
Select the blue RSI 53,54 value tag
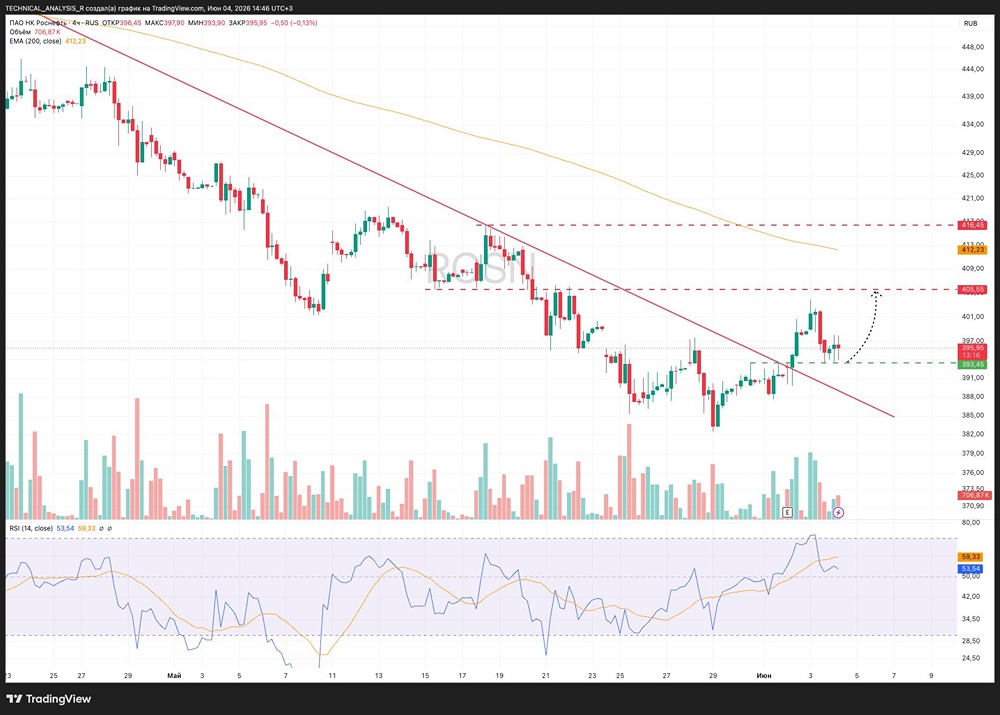pos(971,569)
